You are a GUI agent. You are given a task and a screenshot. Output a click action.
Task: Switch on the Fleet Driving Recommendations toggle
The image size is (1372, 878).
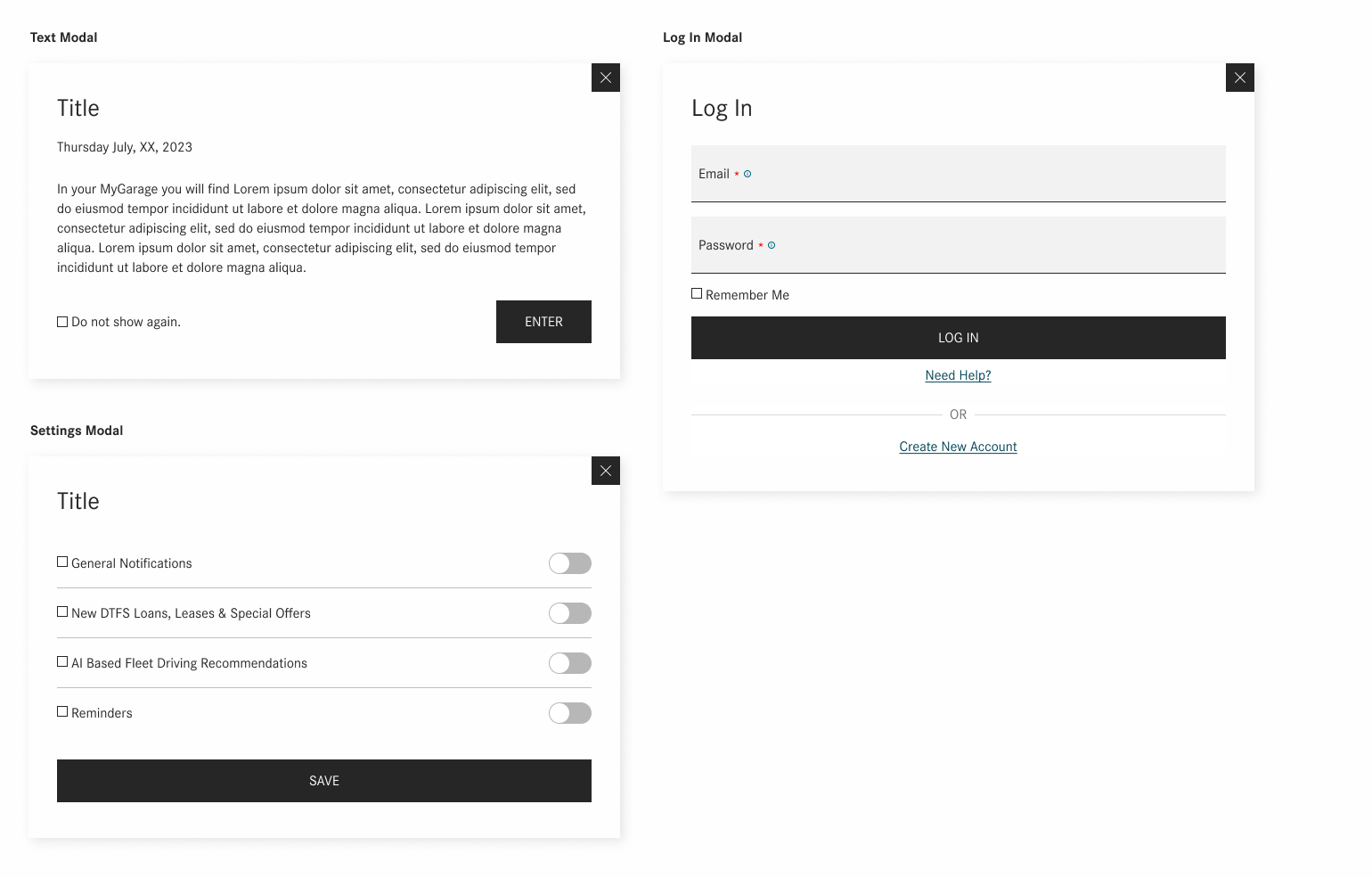pos(570,663)
